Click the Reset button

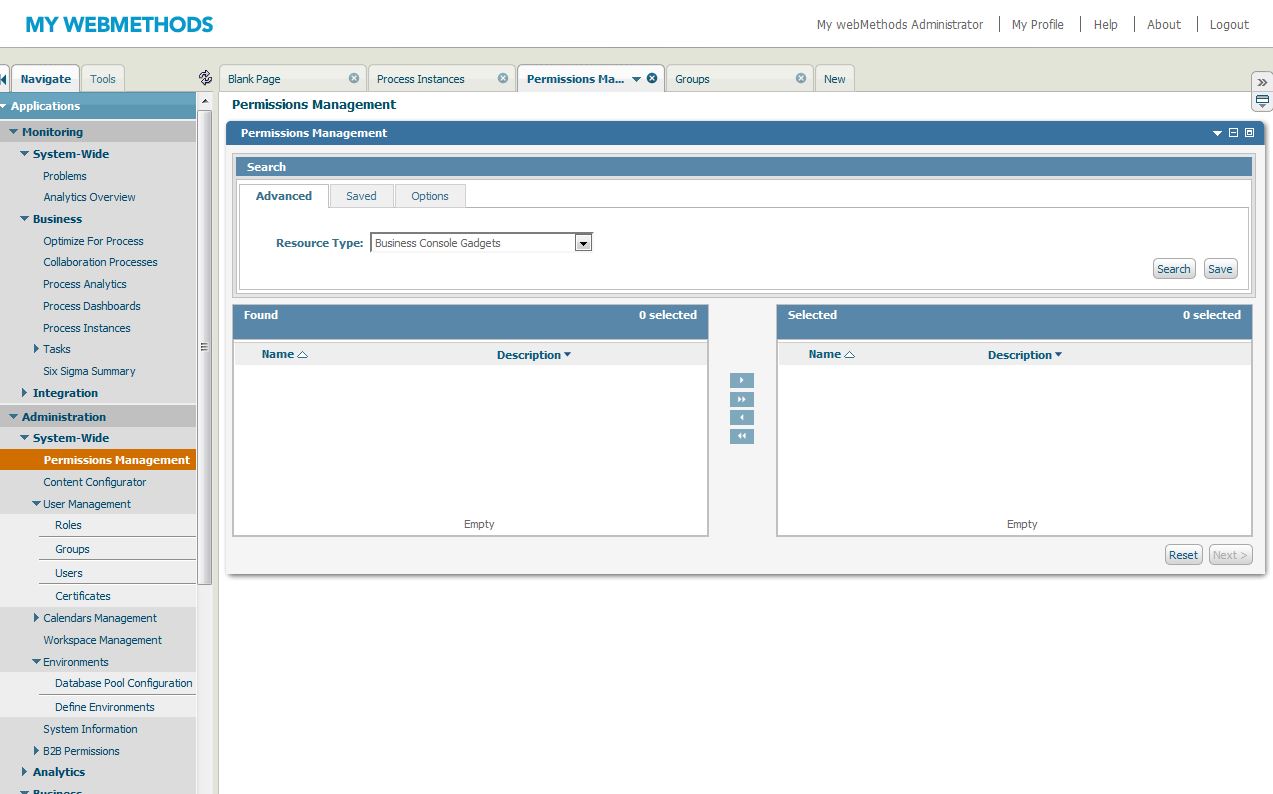[1183, 555]
